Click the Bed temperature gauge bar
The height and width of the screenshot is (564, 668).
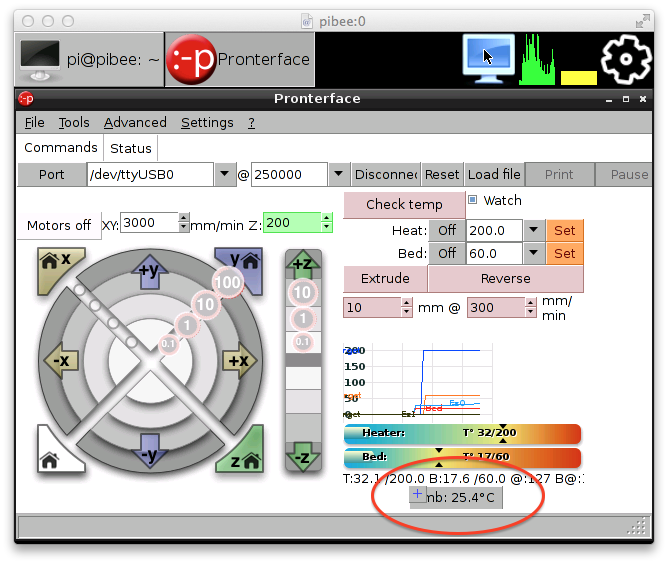tap(462, 457)
